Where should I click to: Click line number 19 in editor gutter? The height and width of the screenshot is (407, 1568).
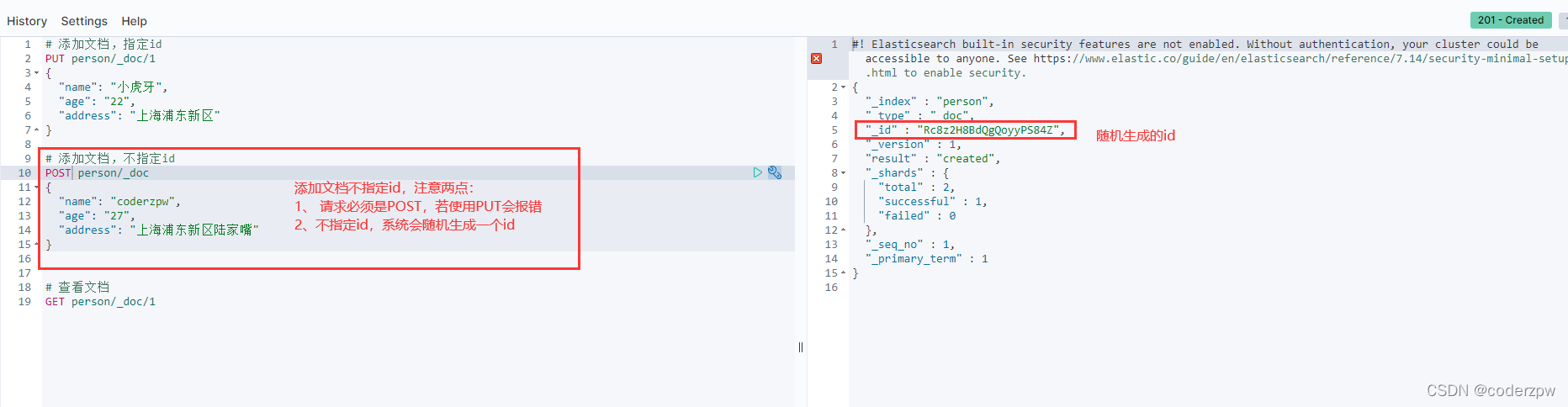point(24,302)
